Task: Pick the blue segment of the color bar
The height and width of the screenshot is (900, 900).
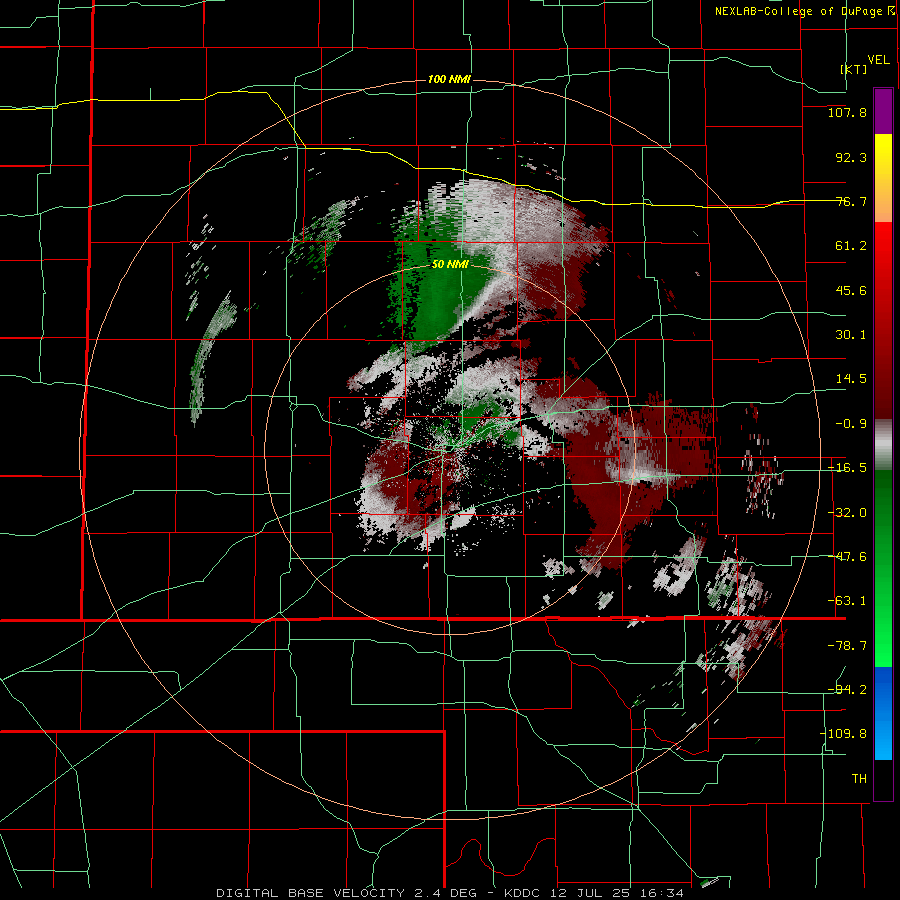Action: [x=883, y=713]
